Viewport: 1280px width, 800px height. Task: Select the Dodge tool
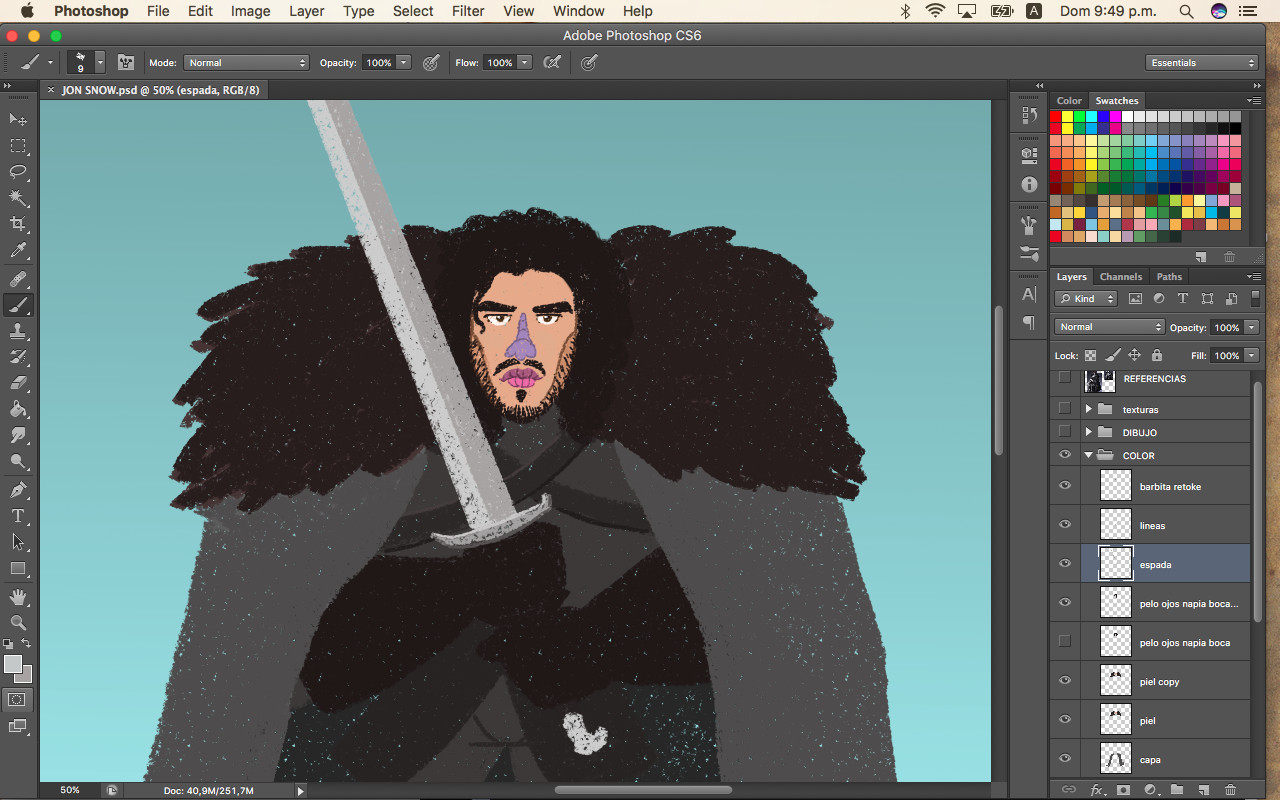click(x=18, y=462)
